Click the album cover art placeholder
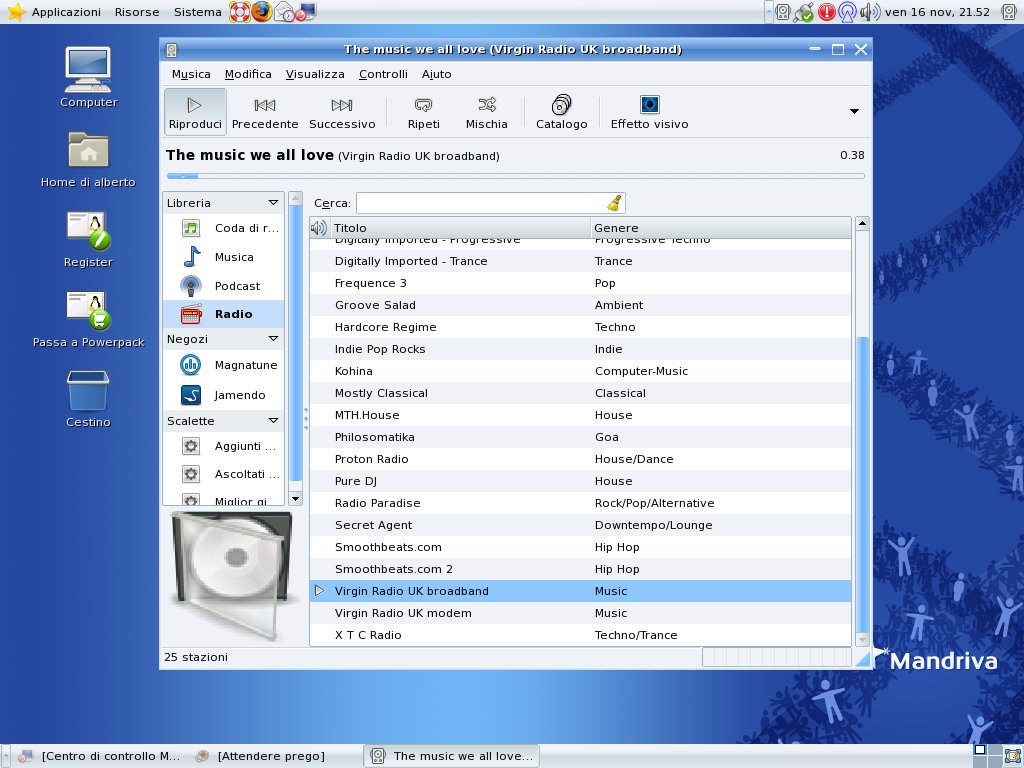This screenshot has width=1024, height=768. pos(231,577)
